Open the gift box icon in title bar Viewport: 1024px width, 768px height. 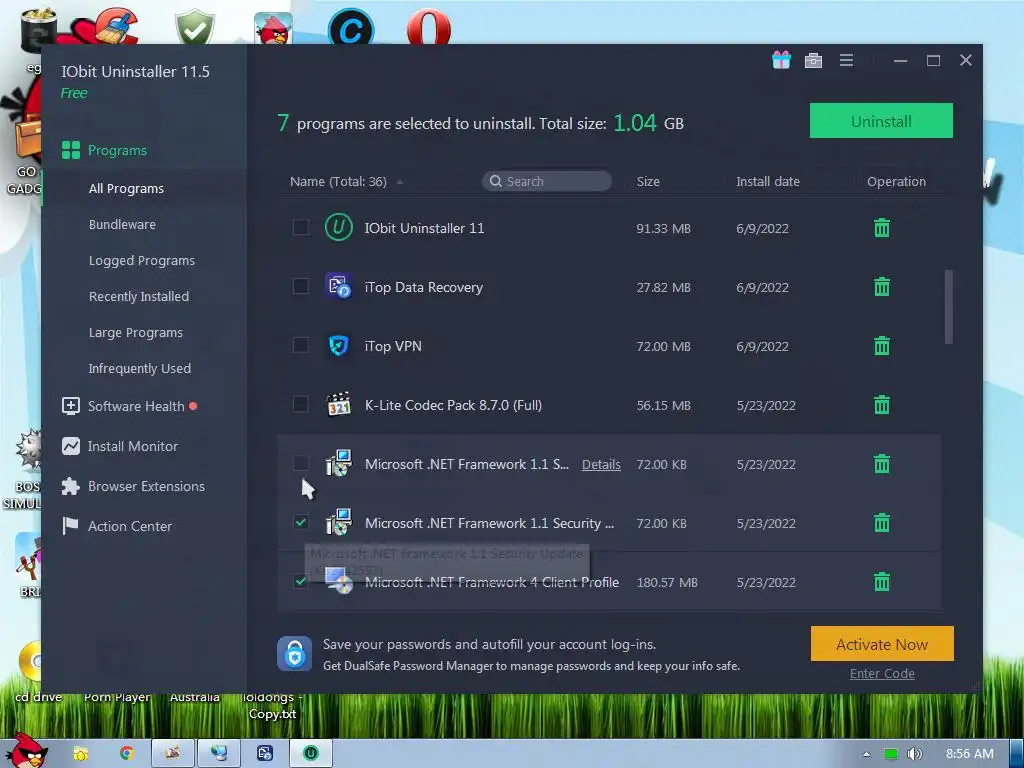(x=781, y=60)
